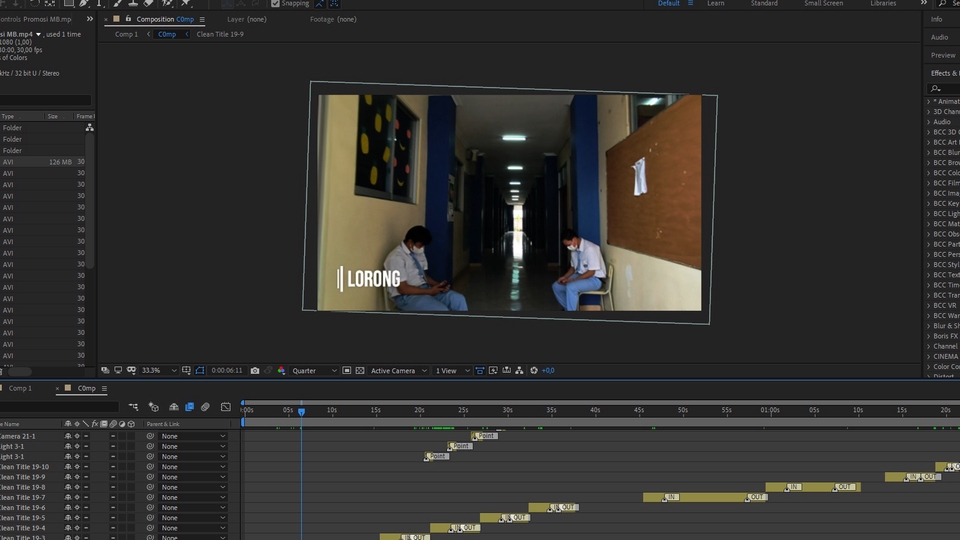Select the Brush tool in the toolbar

tap(118, 3)
